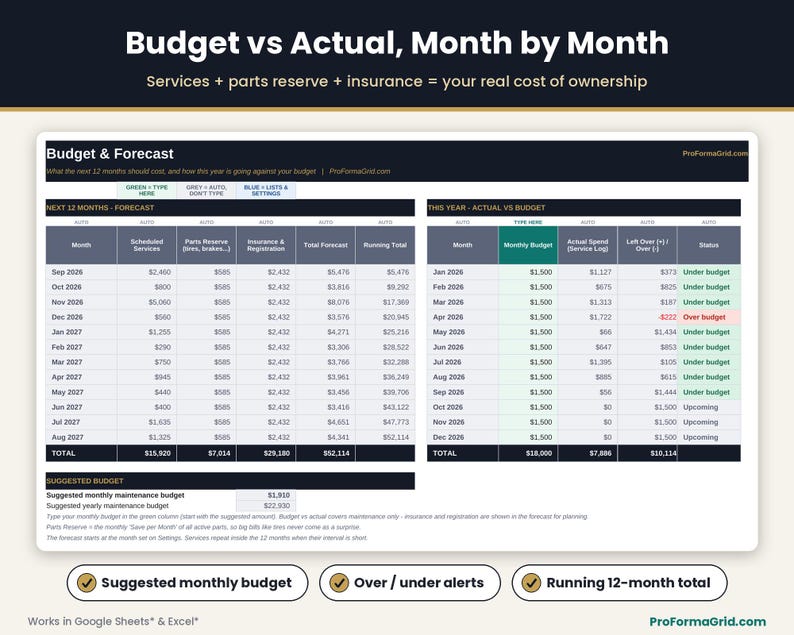794x635 pixels.
Task: Select the Over / under alerts pill
Action: (x=410, y=583)
